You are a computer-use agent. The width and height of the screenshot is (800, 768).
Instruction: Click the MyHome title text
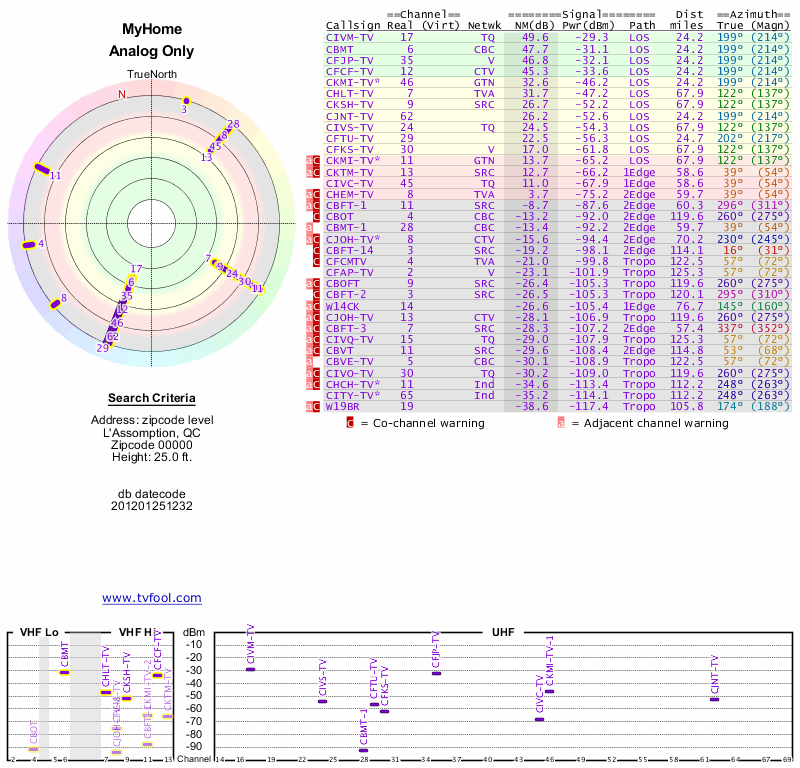click(151, 30)
